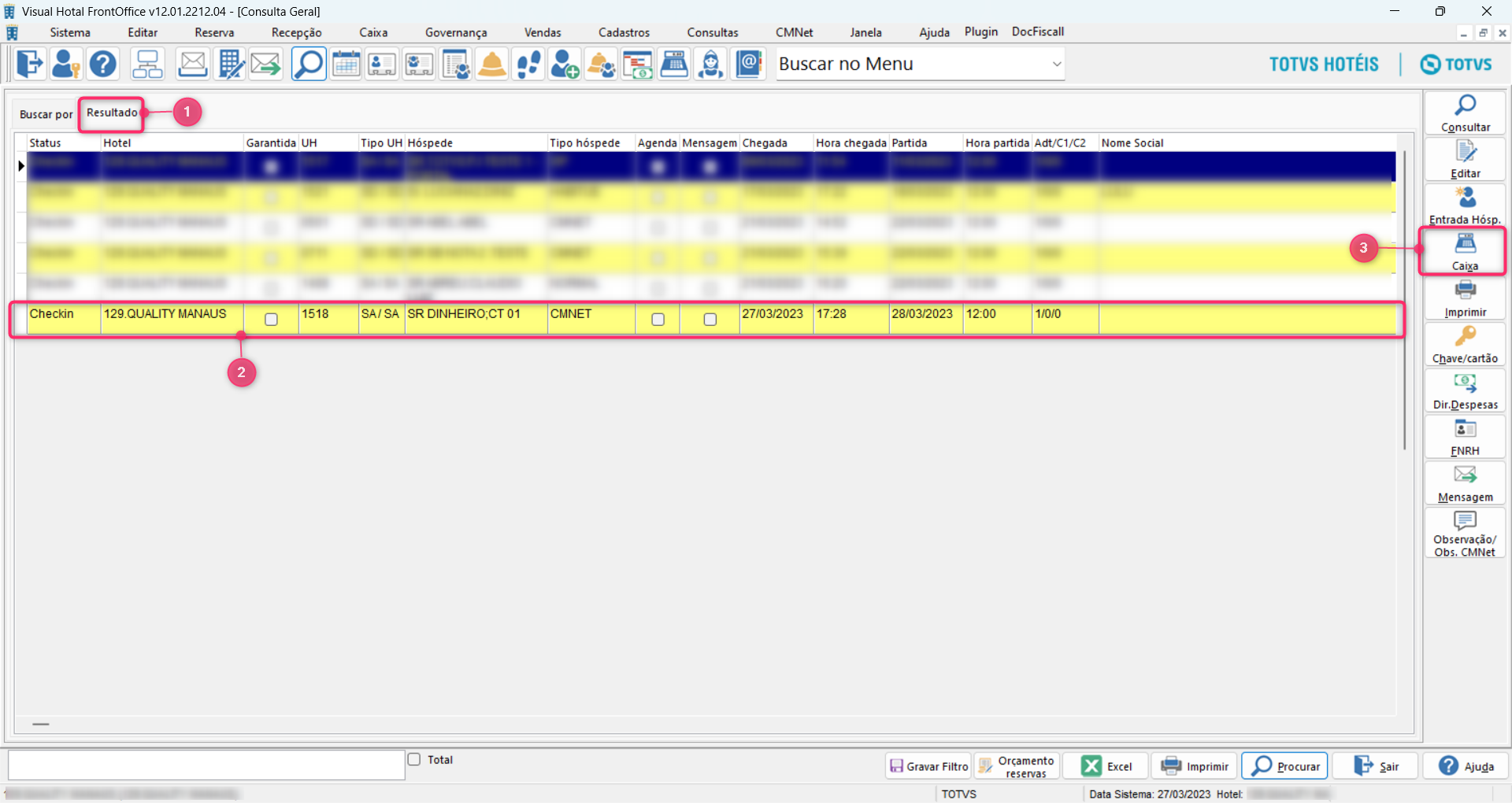The height and width of the screenshot is (803, 1512).
Task: Switch to the Buscar por tab
Action: point(46,114)
